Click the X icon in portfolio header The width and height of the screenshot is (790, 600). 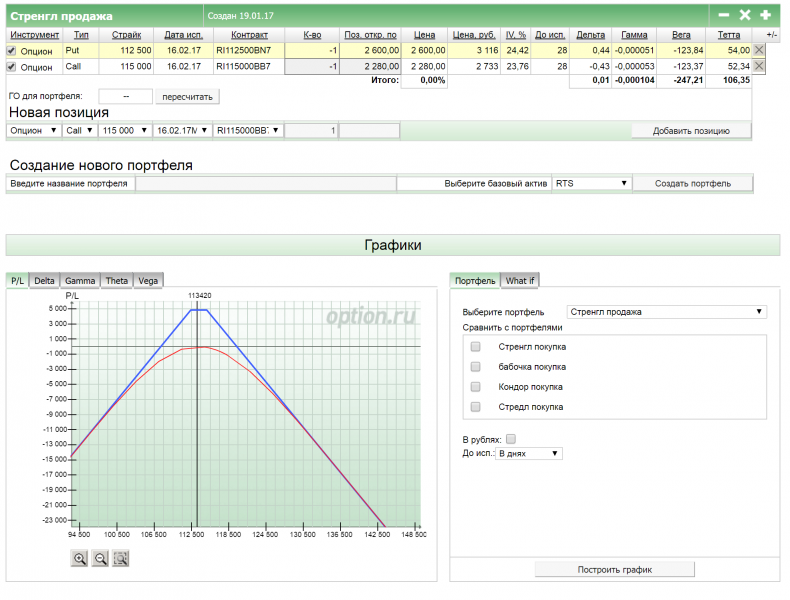click(744, 15)
